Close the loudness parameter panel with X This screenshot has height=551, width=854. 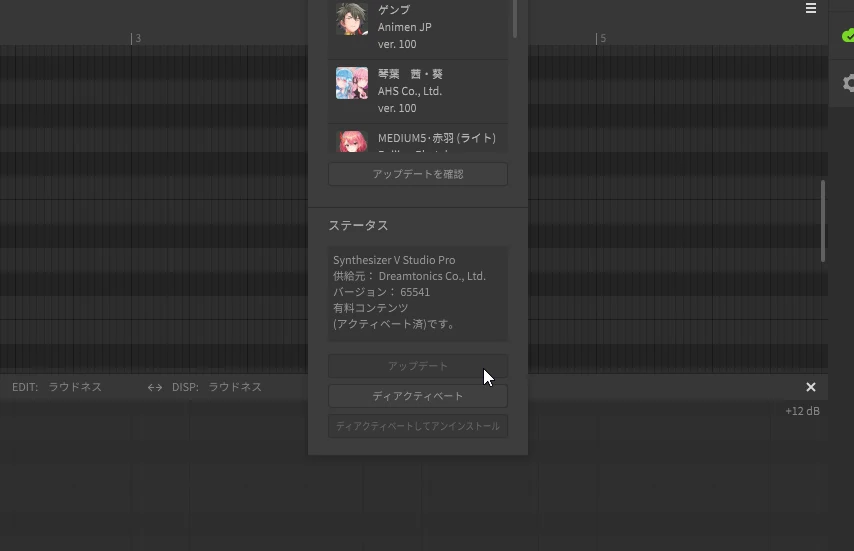pyautogui.click(x=810, y=387)
